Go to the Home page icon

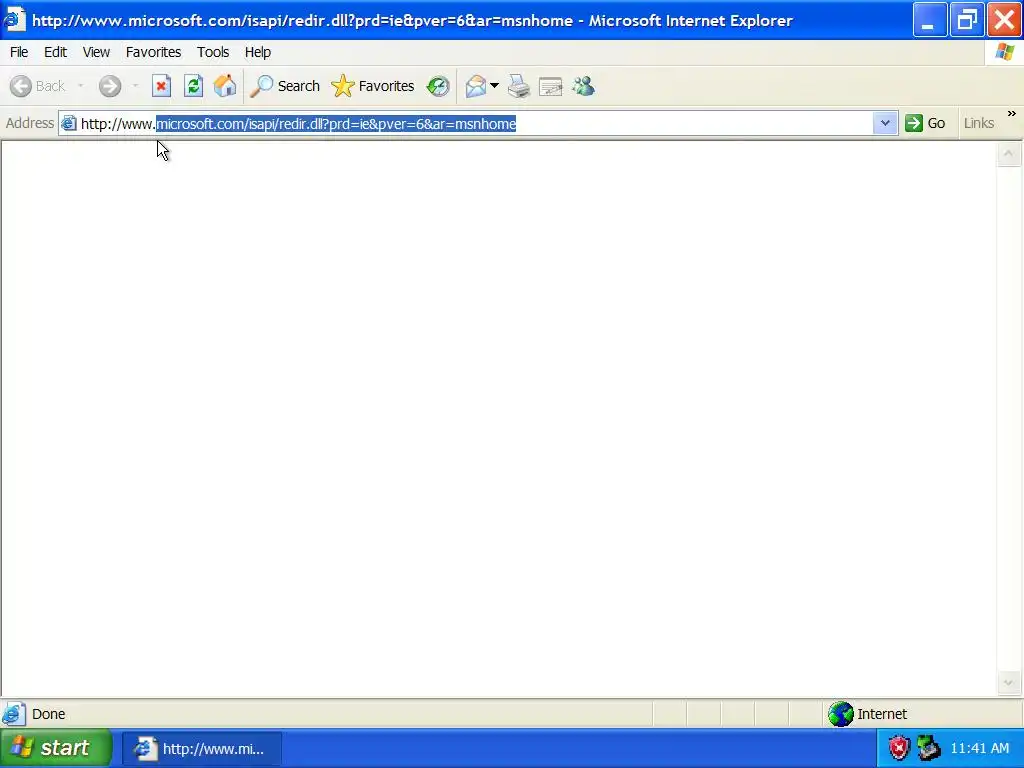[x=225, y=86]
